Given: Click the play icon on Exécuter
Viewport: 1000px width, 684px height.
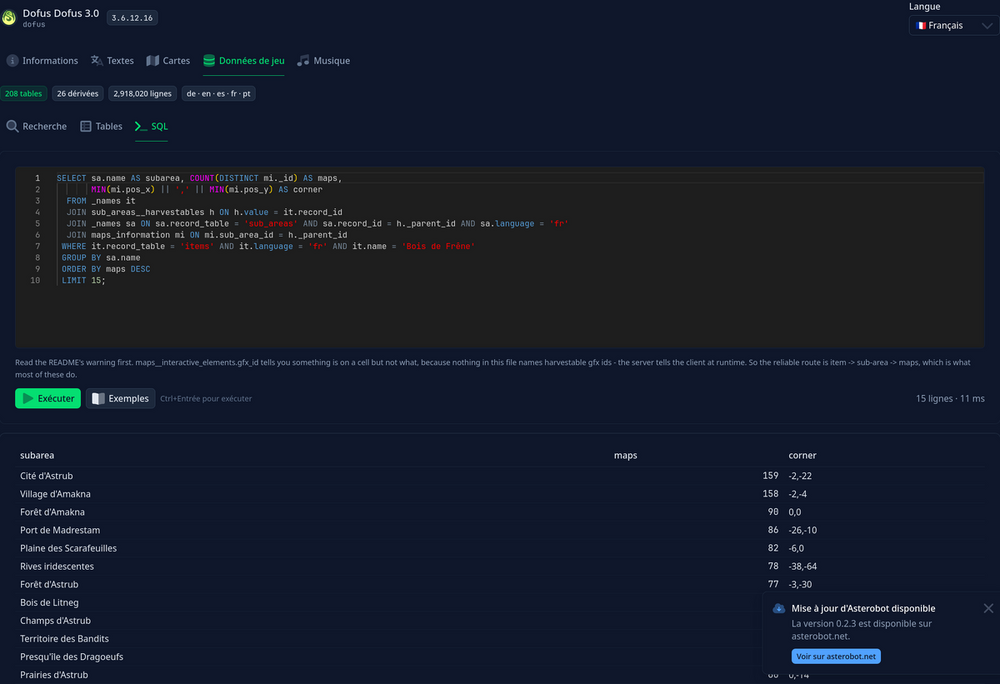Looking at the screenshot, I should click(28, 398).
